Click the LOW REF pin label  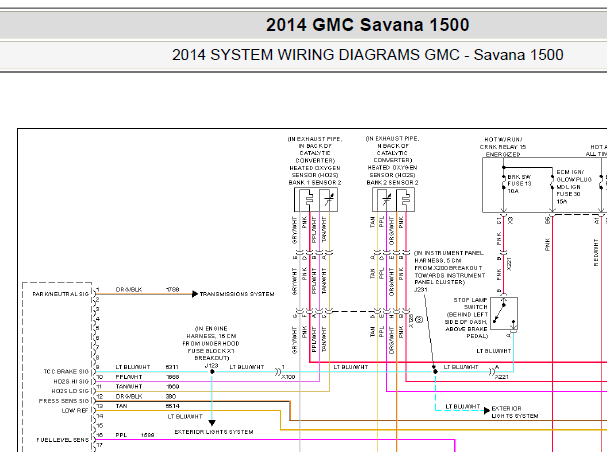pos(75,411)
